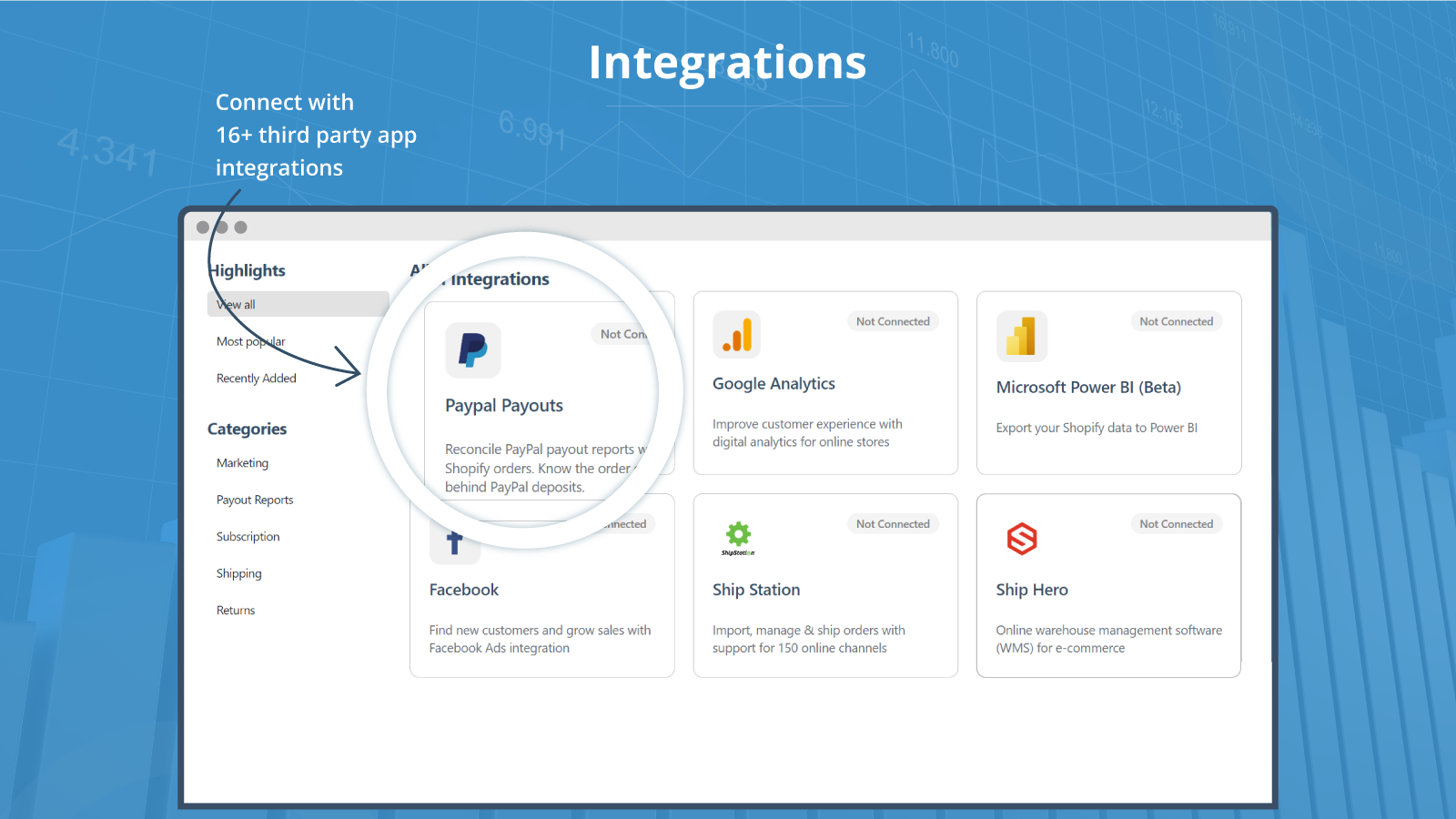This screenshot has width=1456, height=819.
Task: Click 'Import, manage & ship orders' description
Action: (x=809, y=639)
